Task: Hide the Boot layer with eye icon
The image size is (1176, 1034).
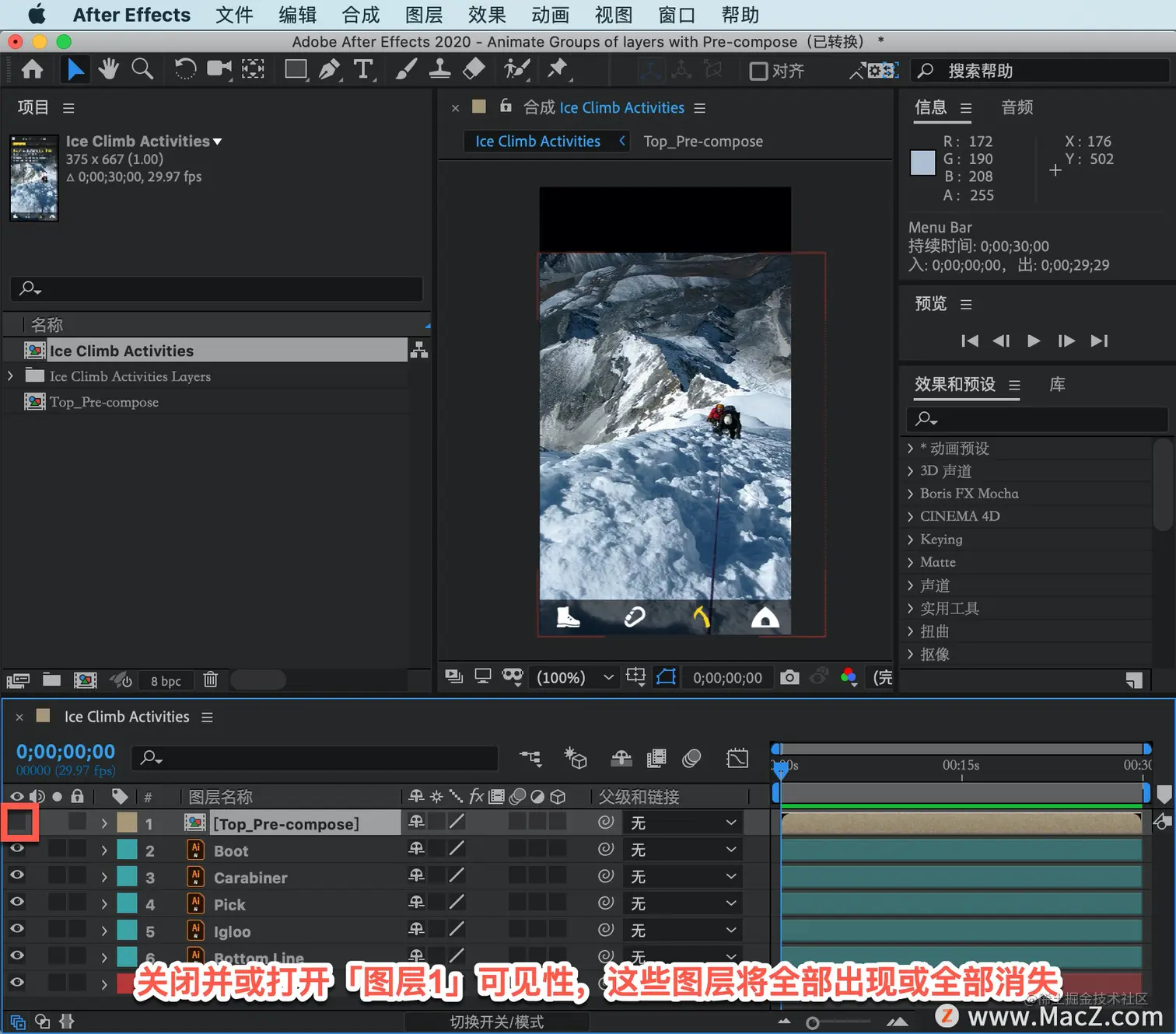Action: [x=17, y=849]
